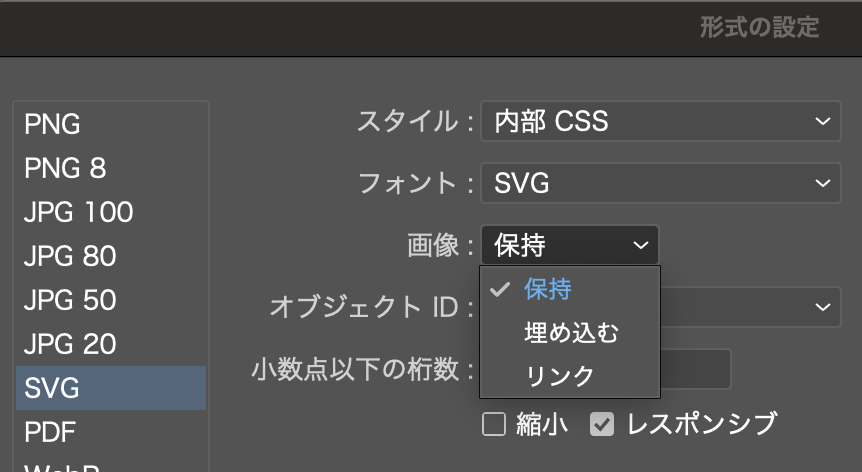Viewport: 862px width, 472px height.
Task: Choose JPG 100 from format list
Action: coord(110,212)
